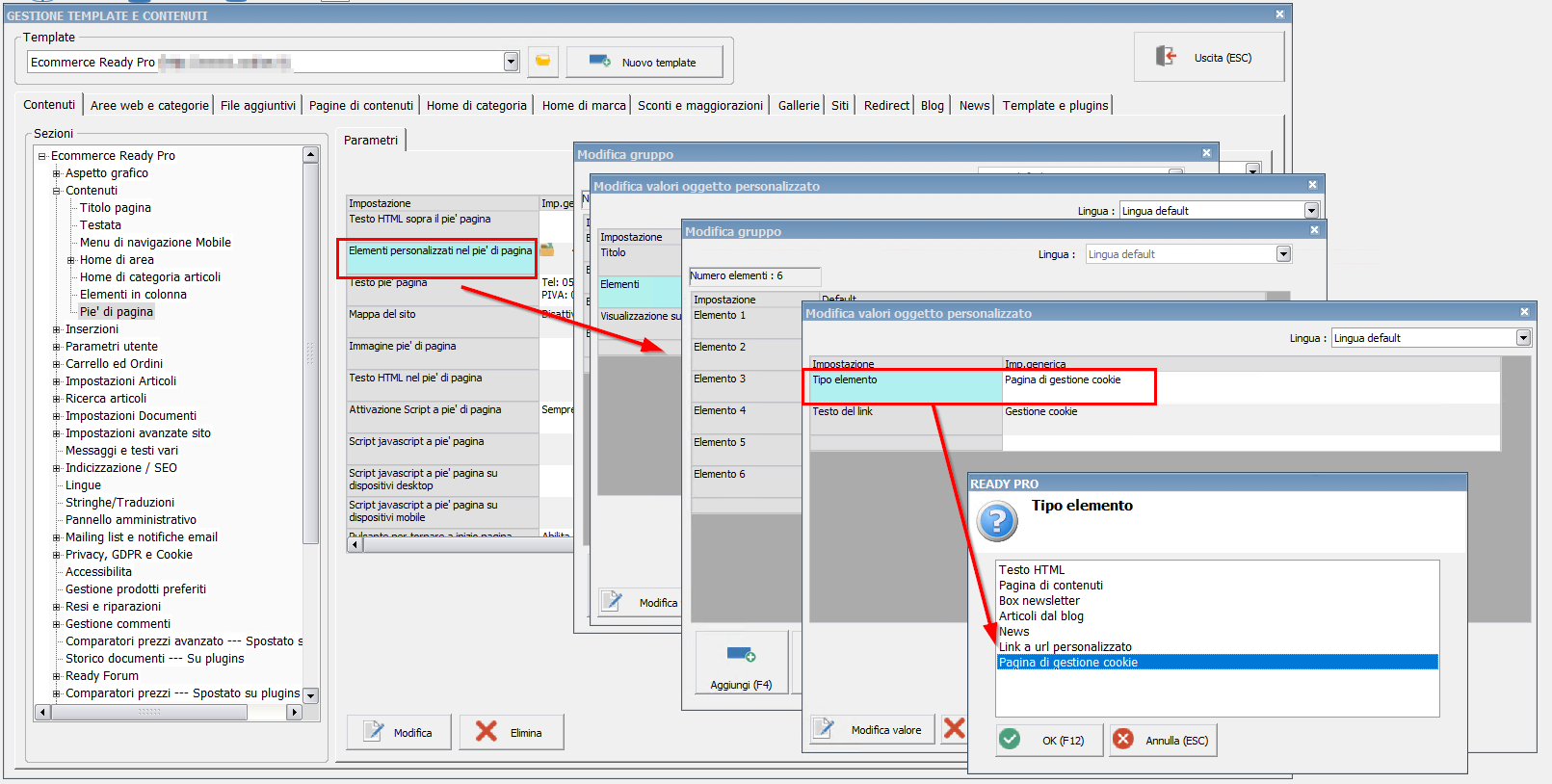
Task: Open the File aggiuntivi tab
Action: tap(257, 106)
